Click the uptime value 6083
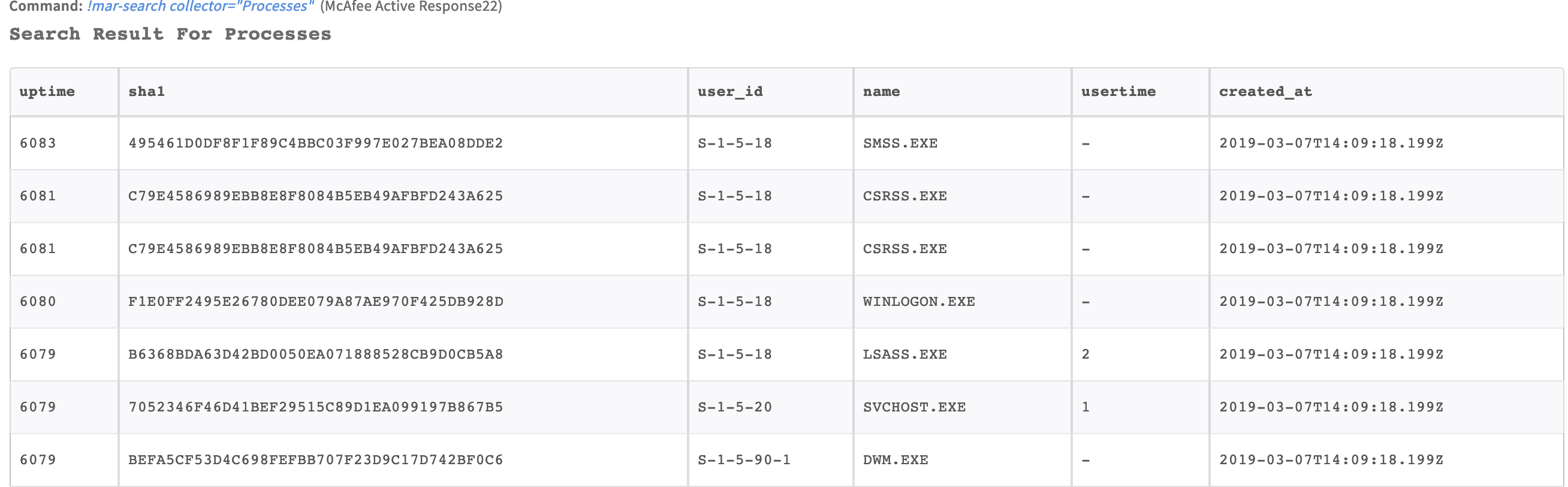Image resolution: width=1568 pixels, height=487 pixels. pyautogui.click(x=38, y=144)
